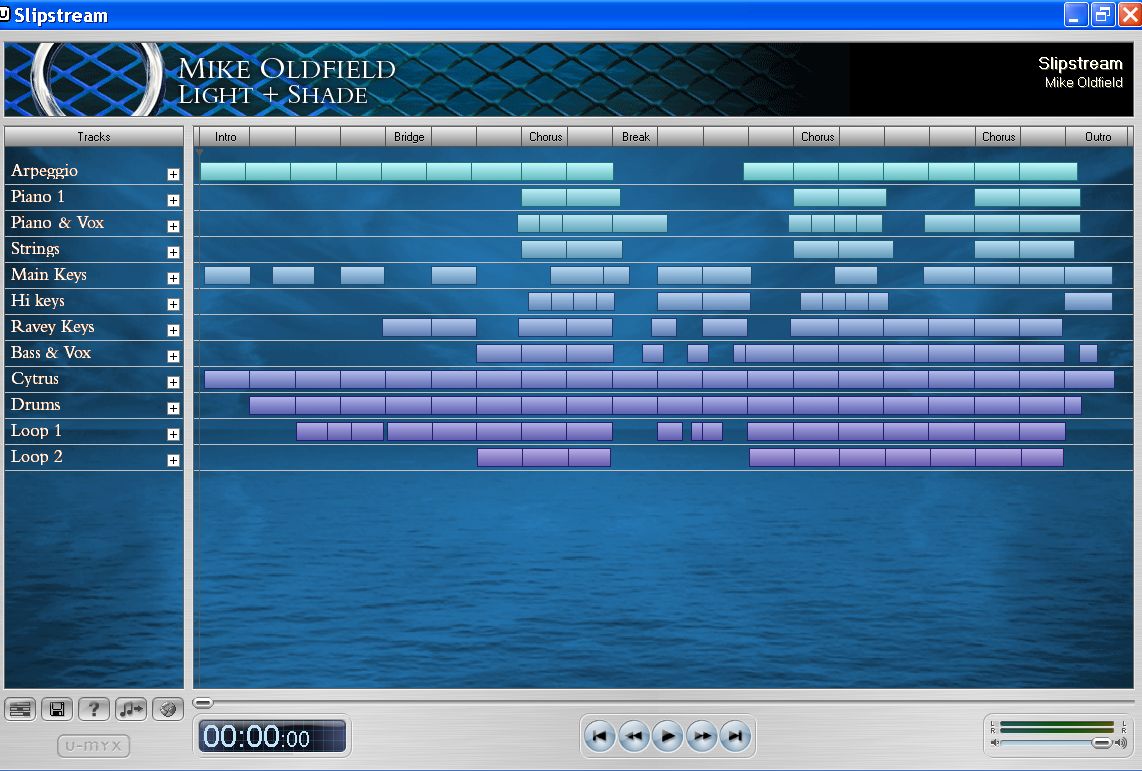Select the Chorus marker following the Break
1142x771 pixels.
tap(817, 137)
